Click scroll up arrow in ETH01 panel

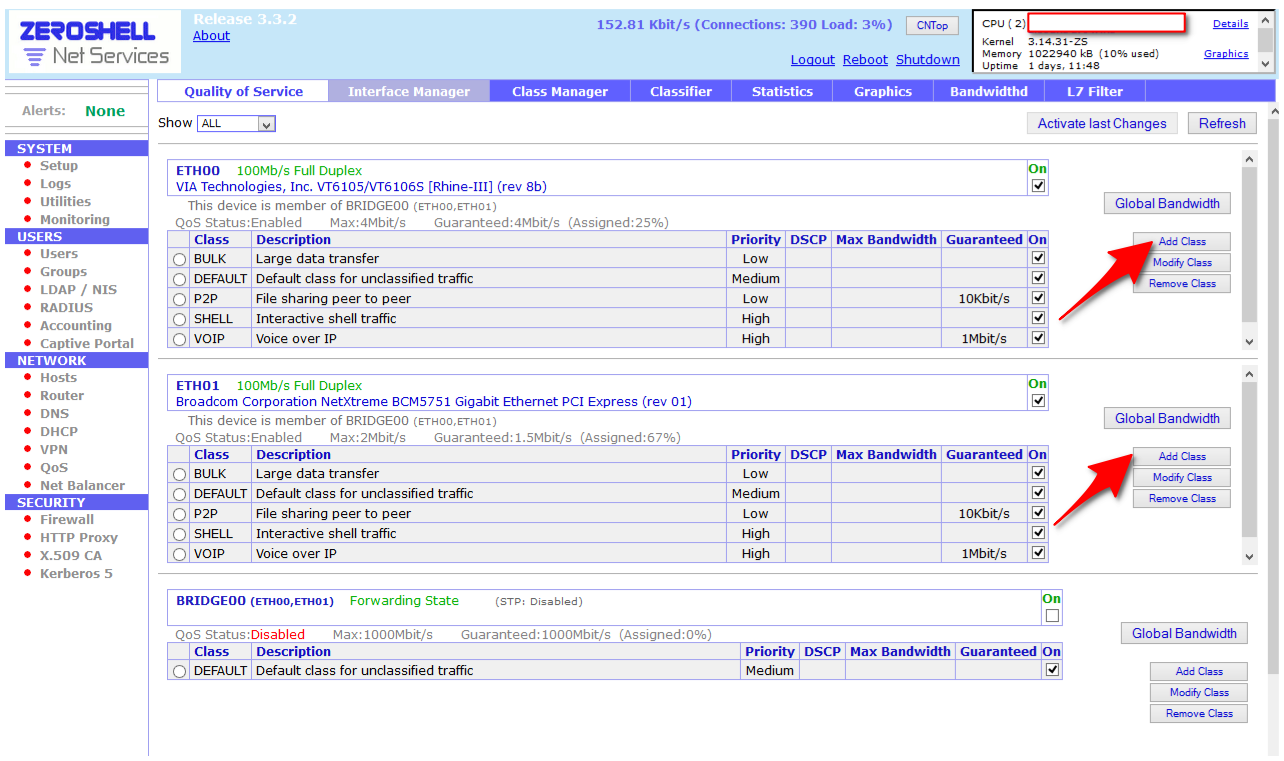pyautogui.click(x=1249, y=374)
